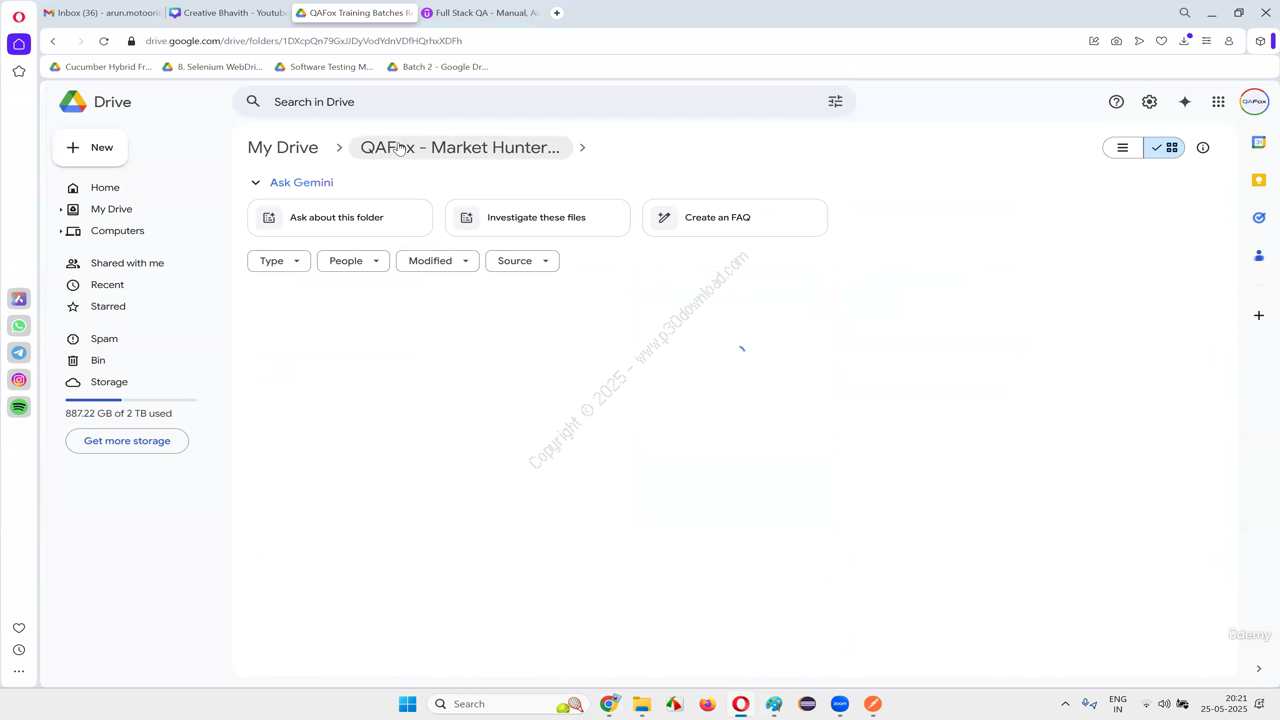The height and width of the screenshot is (720, 1280).
Task: Open Google Tasks side panel
Action: pyautogui.click(x=1259, y=218)
